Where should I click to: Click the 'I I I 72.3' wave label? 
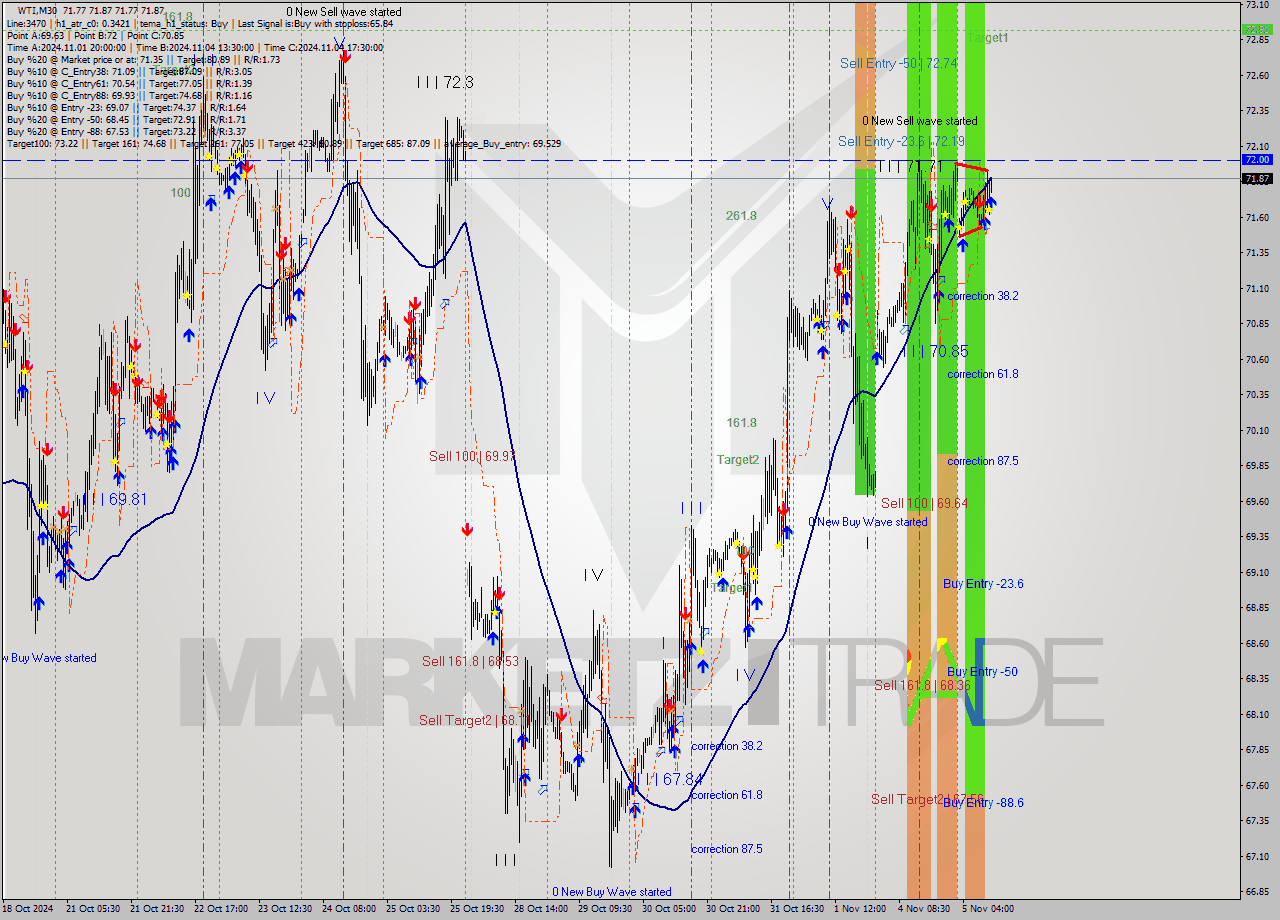click(445, 82)
